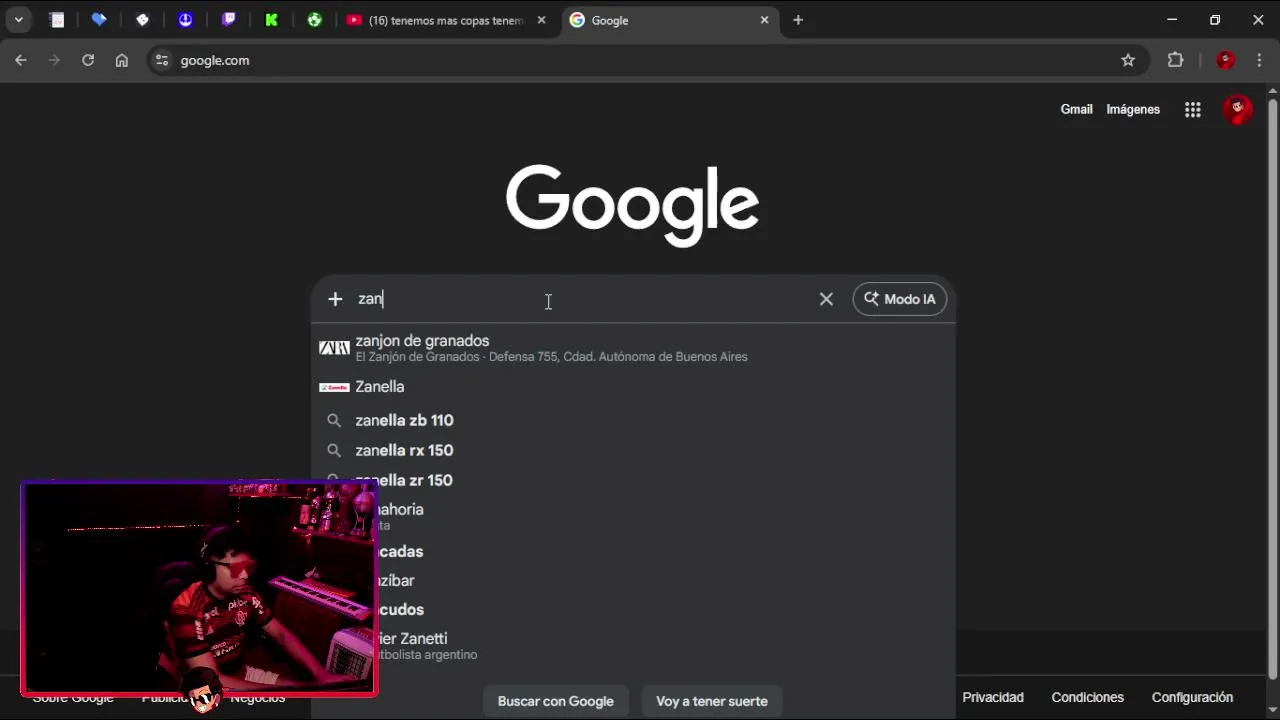Select the Zanella brand suggestion
Screen dimensions: 1280x720
[633, 387]
